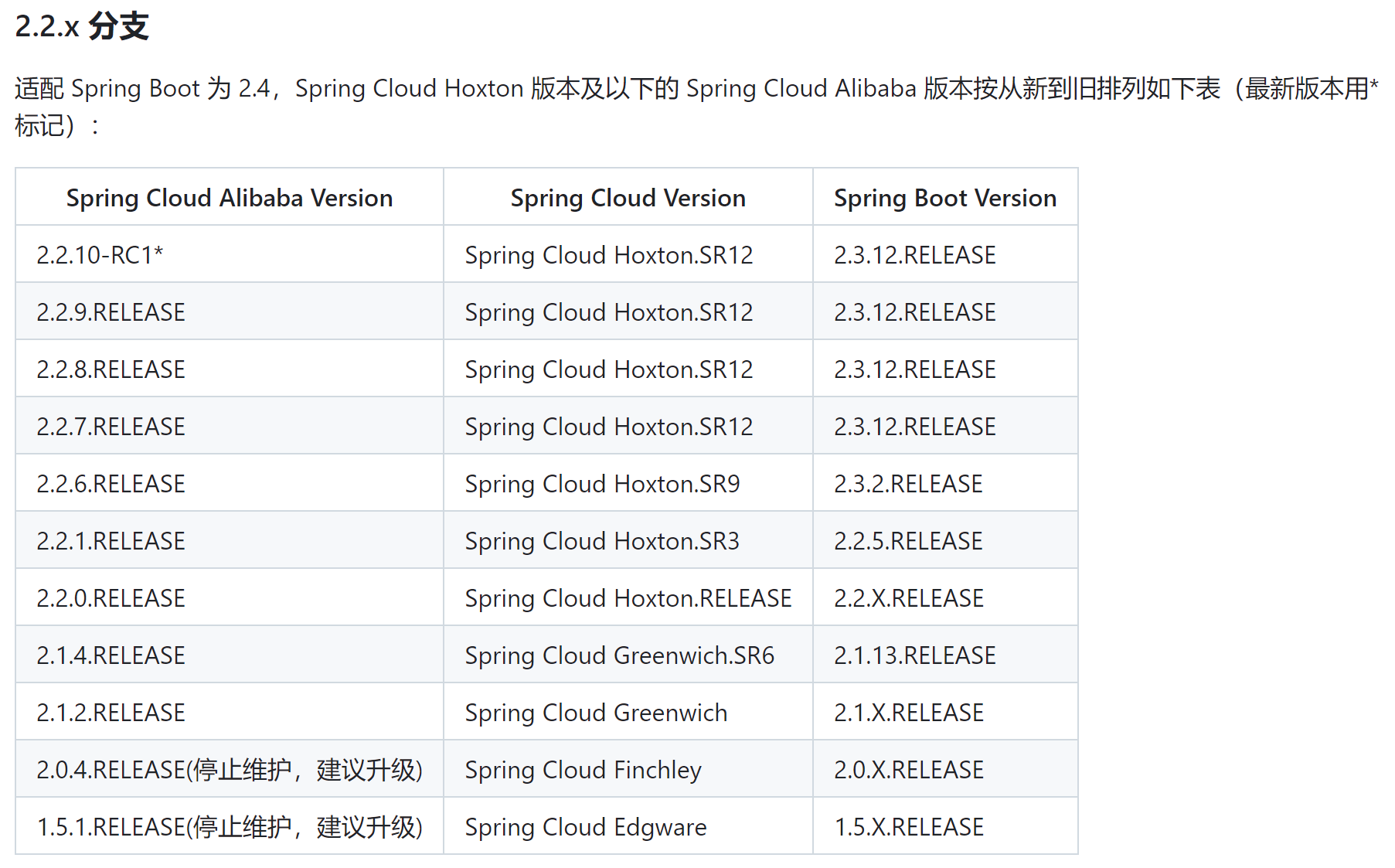Click the 2.2.x 分支 heading

[82, 26]
